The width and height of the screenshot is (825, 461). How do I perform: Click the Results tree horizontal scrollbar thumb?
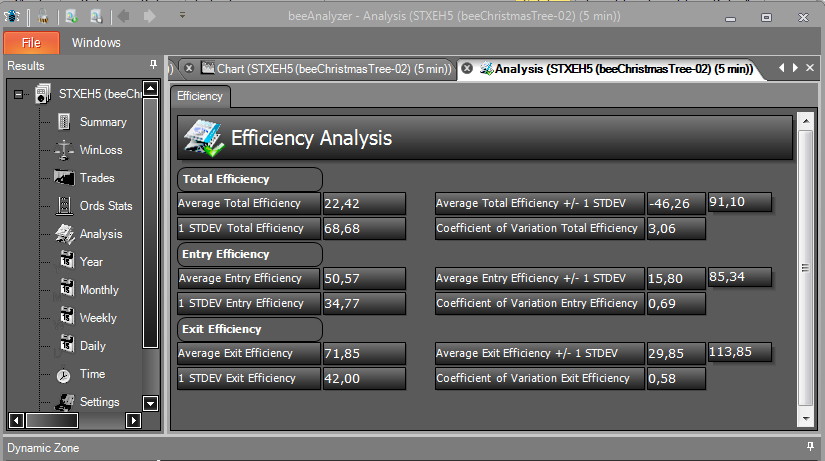tap(52, 420)
